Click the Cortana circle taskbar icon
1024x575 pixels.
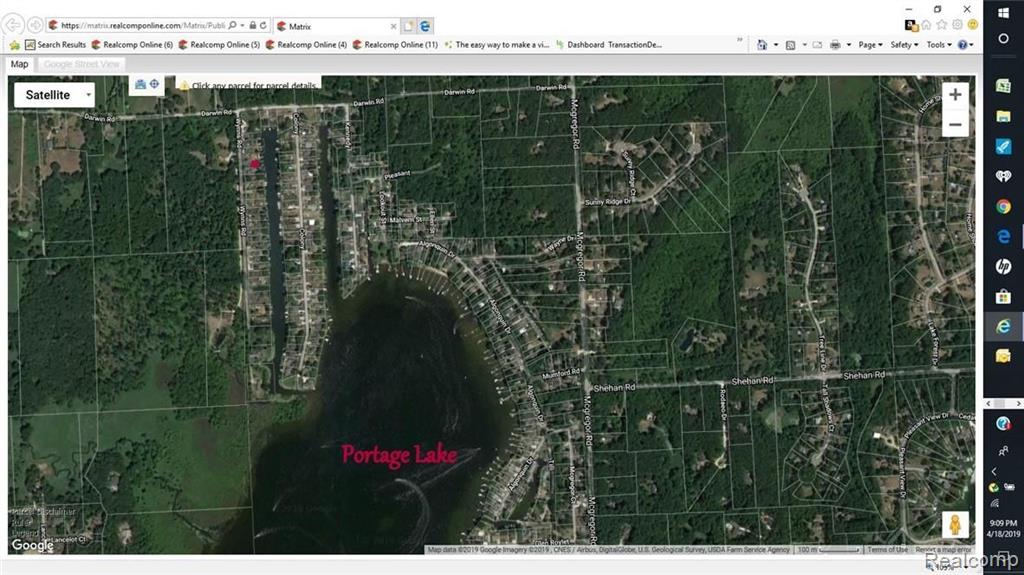[1003, 39]
